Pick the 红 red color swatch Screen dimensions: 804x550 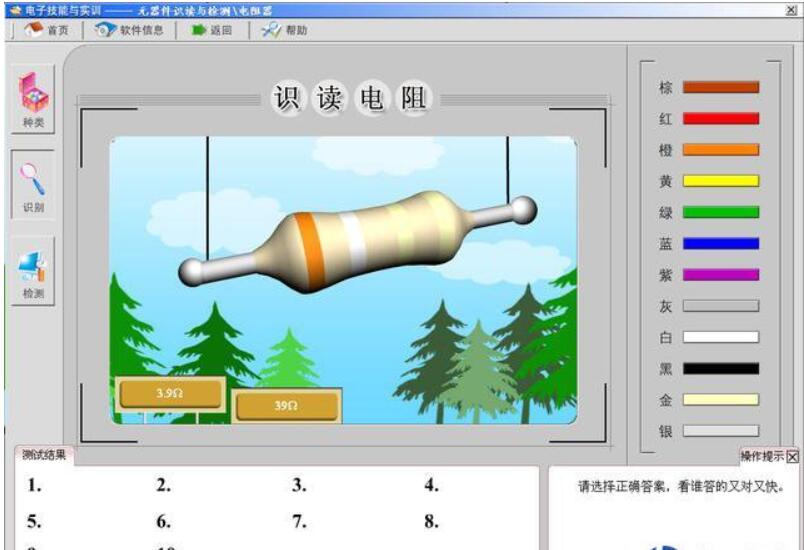click(720, 119)
